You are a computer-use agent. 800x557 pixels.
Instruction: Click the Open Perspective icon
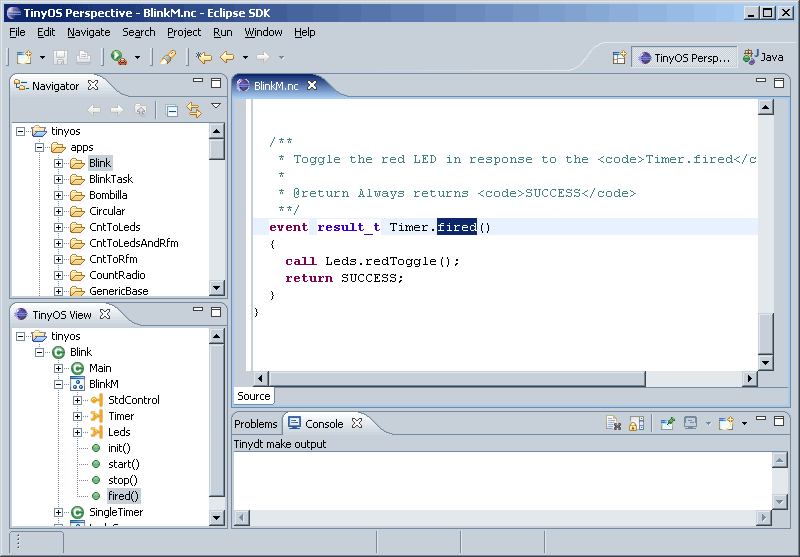(x=619, y=58)
